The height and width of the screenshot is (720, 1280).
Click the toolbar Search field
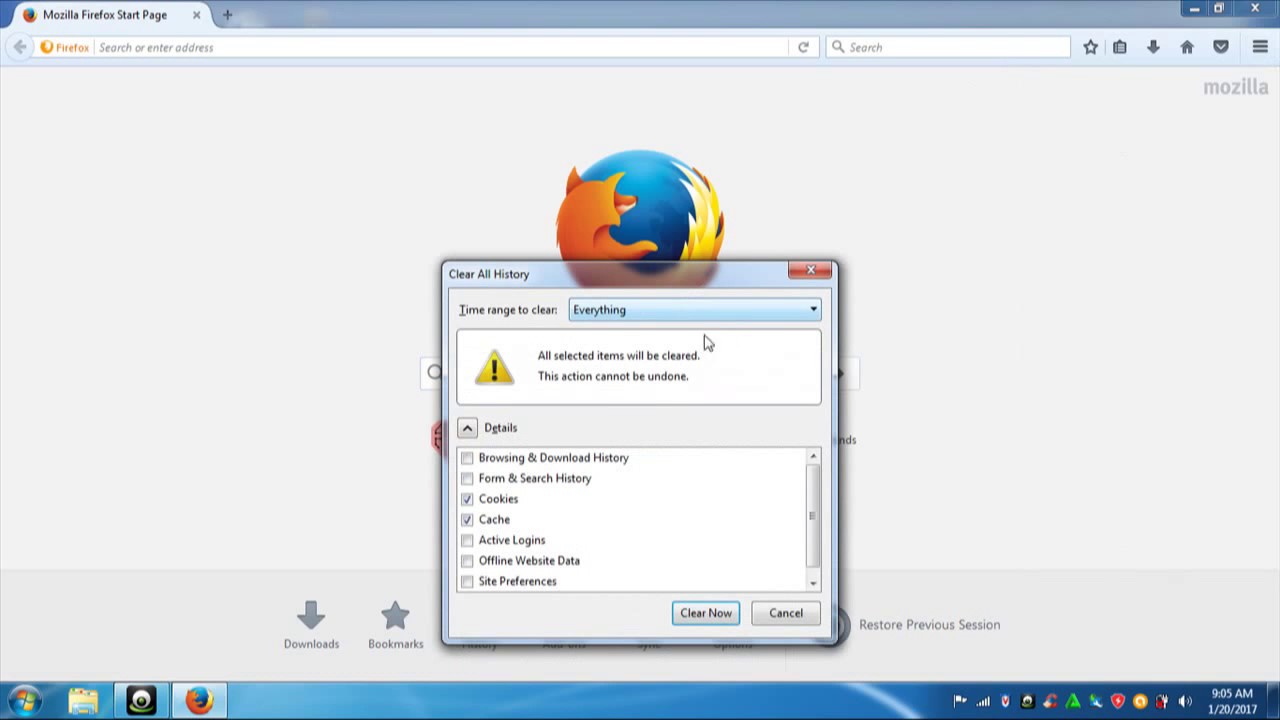click(x=949, y=47)
